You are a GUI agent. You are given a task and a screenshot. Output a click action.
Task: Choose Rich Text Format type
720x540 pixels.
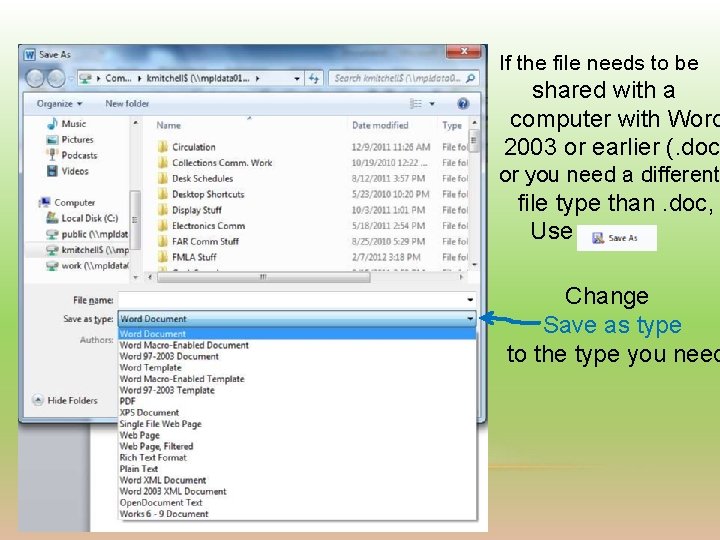click(297, 458)
